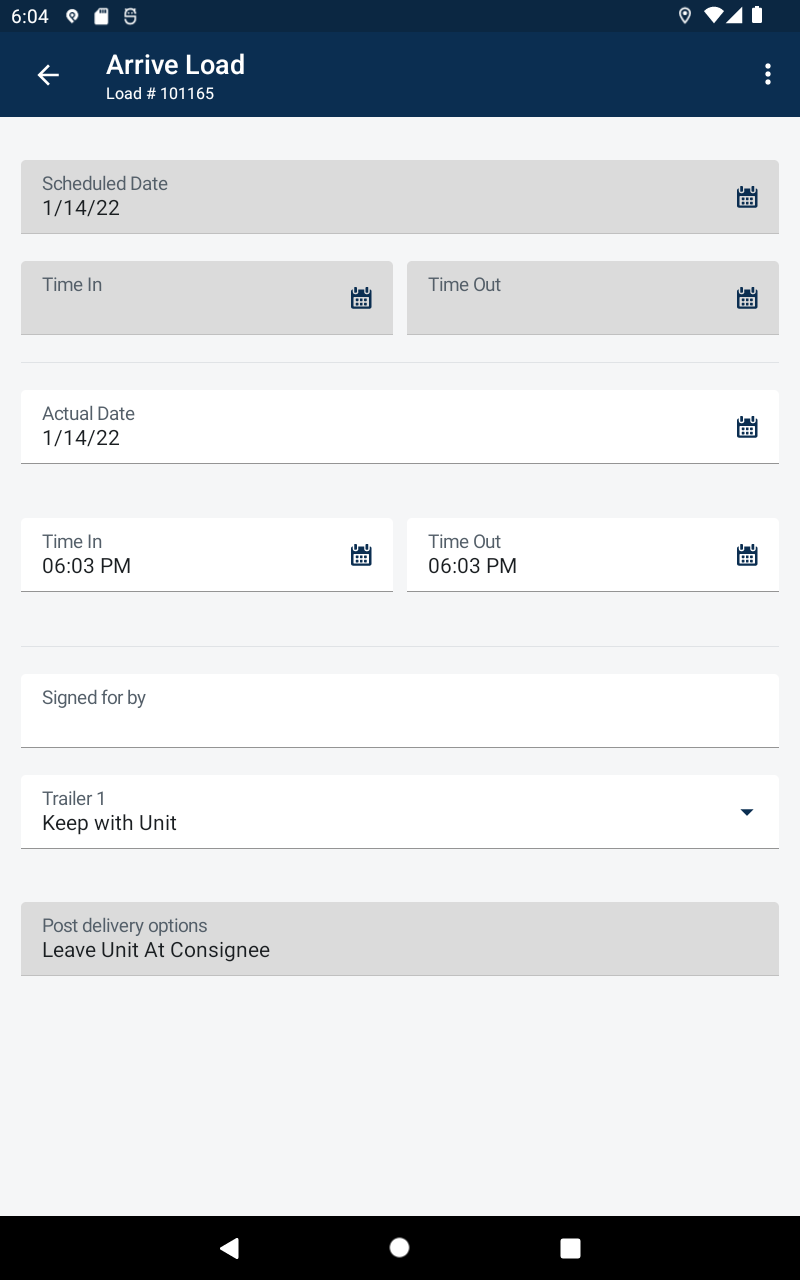Select Keep with Unit trailer option

(109, 823)
